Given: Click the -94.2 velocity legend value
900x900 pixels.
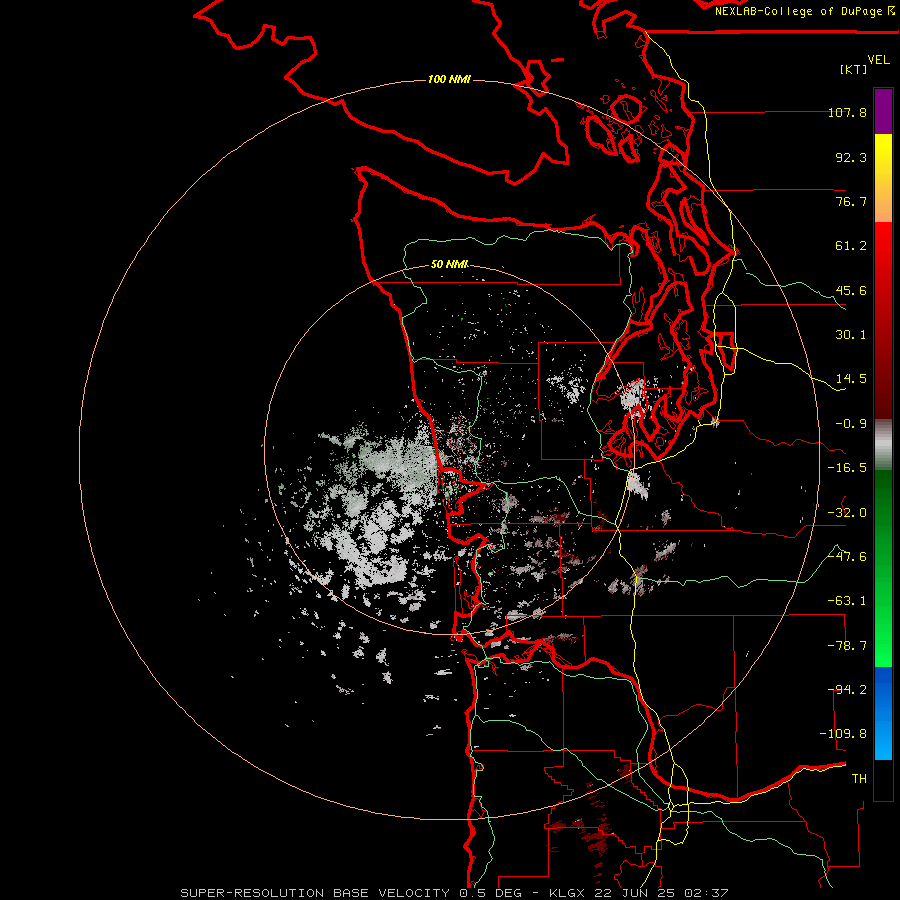Looking at the screenshot, I should point(847,690).
